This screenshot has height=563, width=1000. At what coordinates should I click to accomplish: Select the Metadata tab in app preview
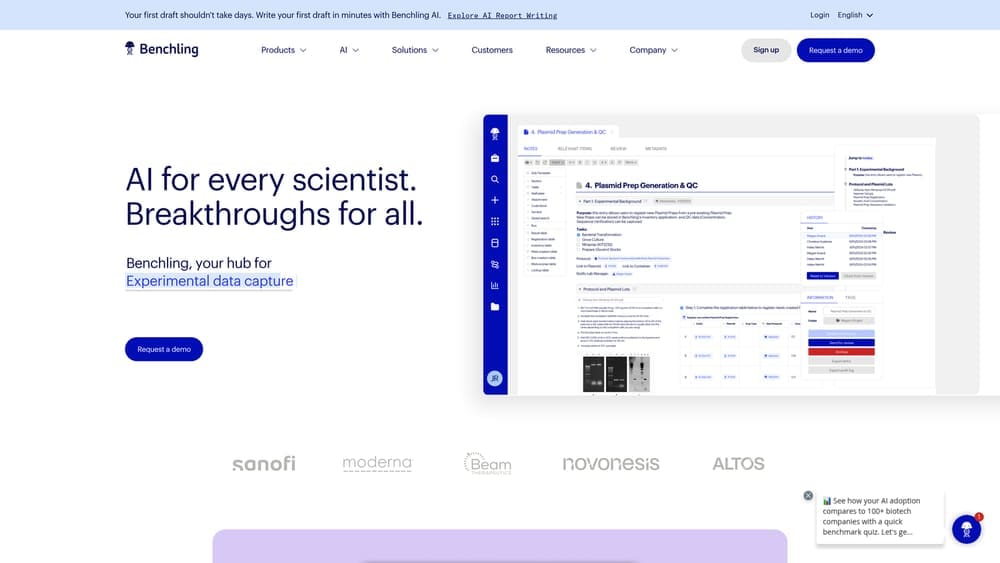tap(656, 149)
